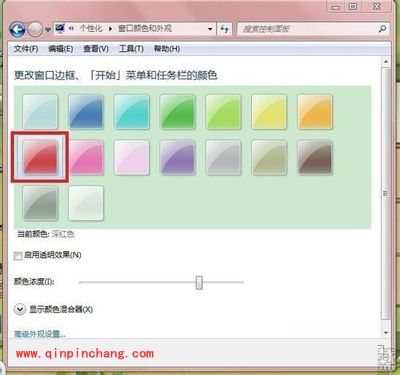Open the 编辑(E) menu

(61, 49)
